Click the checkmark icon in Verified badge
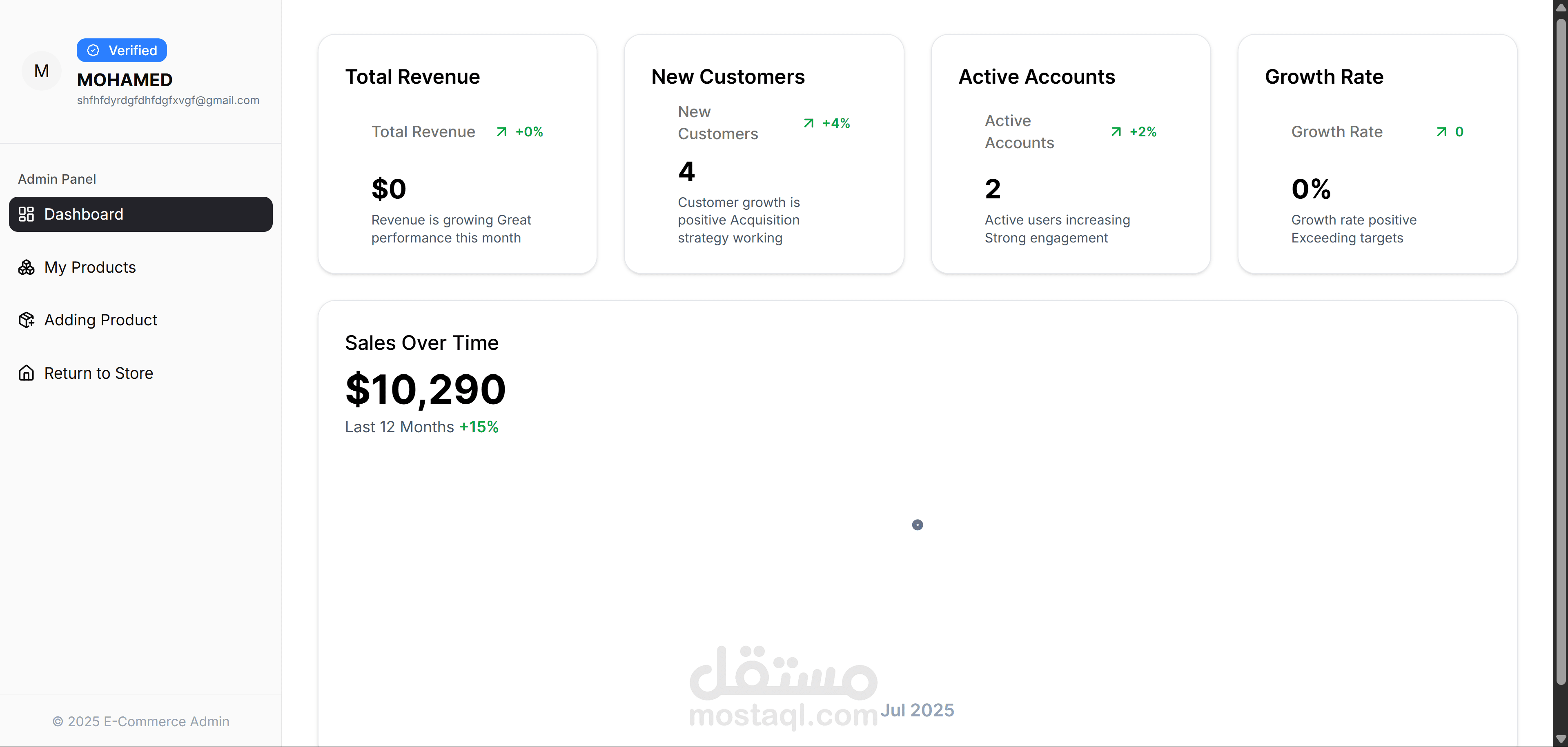Screen dimensions: 1568x747 93,51
